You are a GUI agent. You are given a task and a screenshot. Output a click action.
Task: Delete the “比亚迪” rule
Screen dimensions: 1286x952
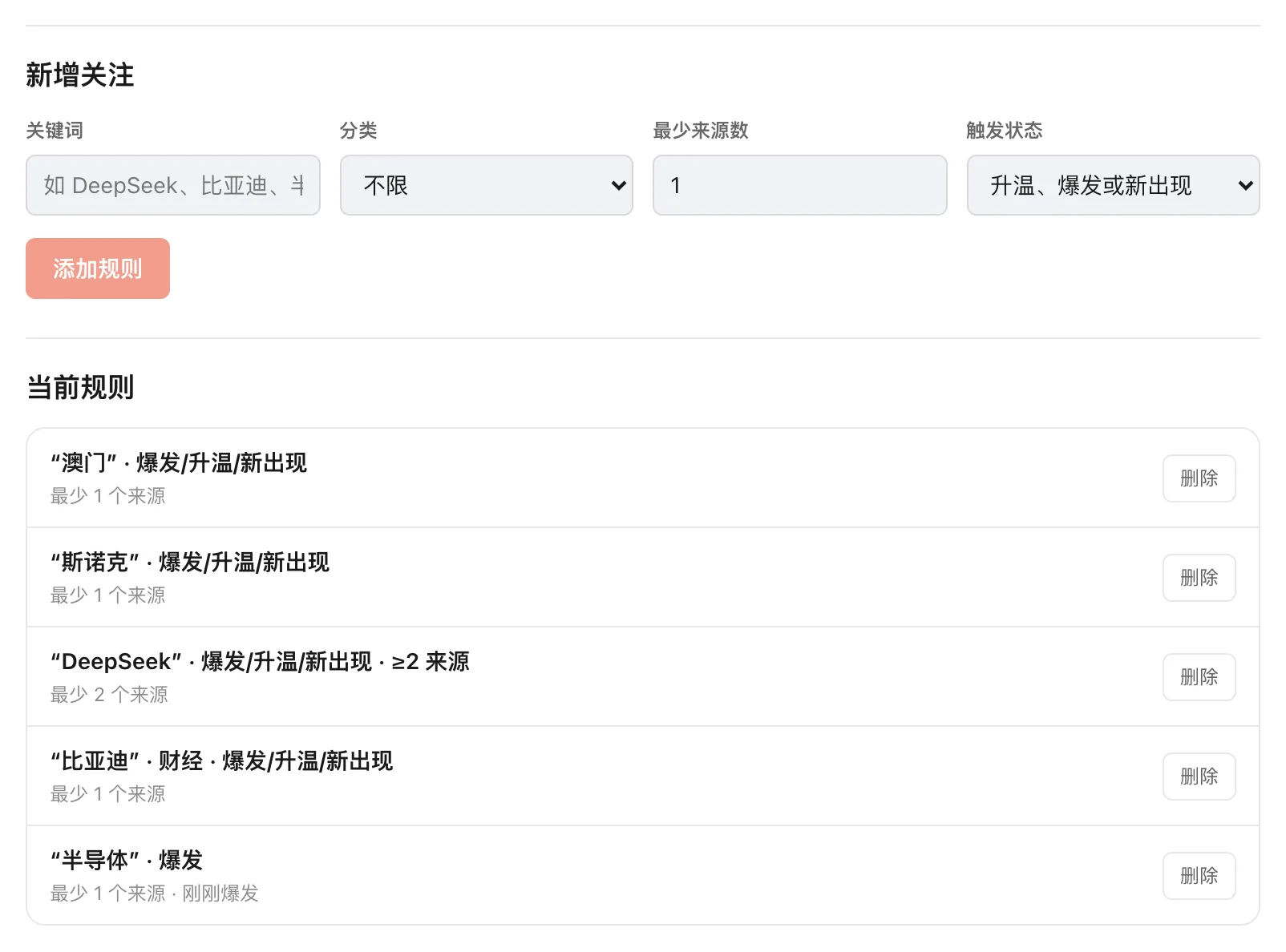coord(1199,777)
